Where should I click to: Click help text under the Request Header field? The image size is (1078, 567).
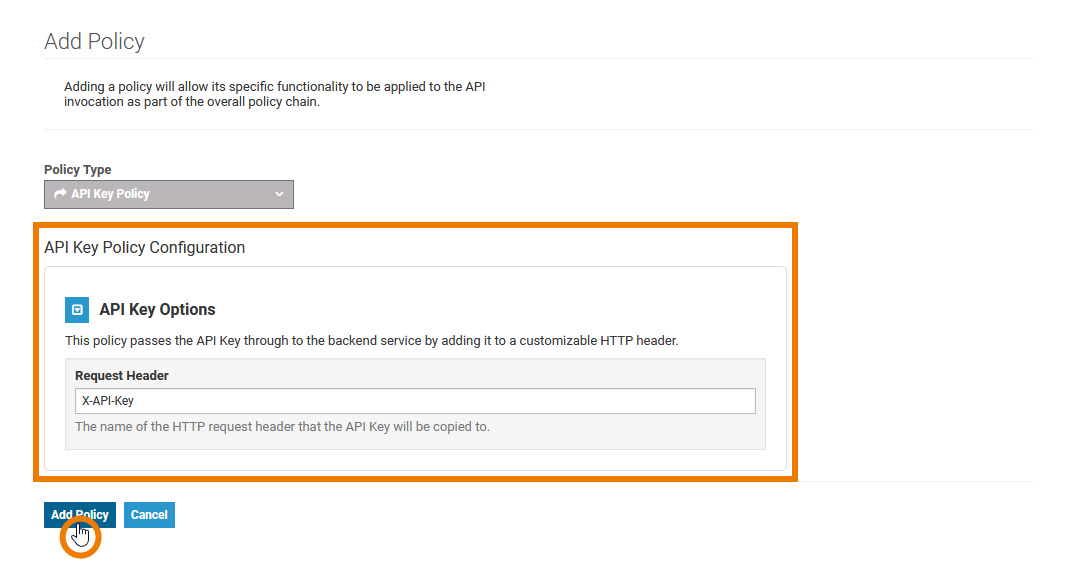coord(282,427)
